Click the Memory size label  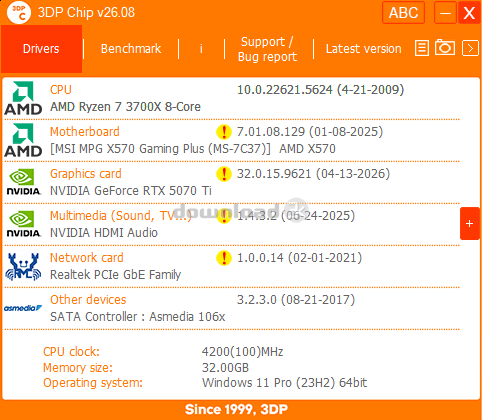(78, 368)
